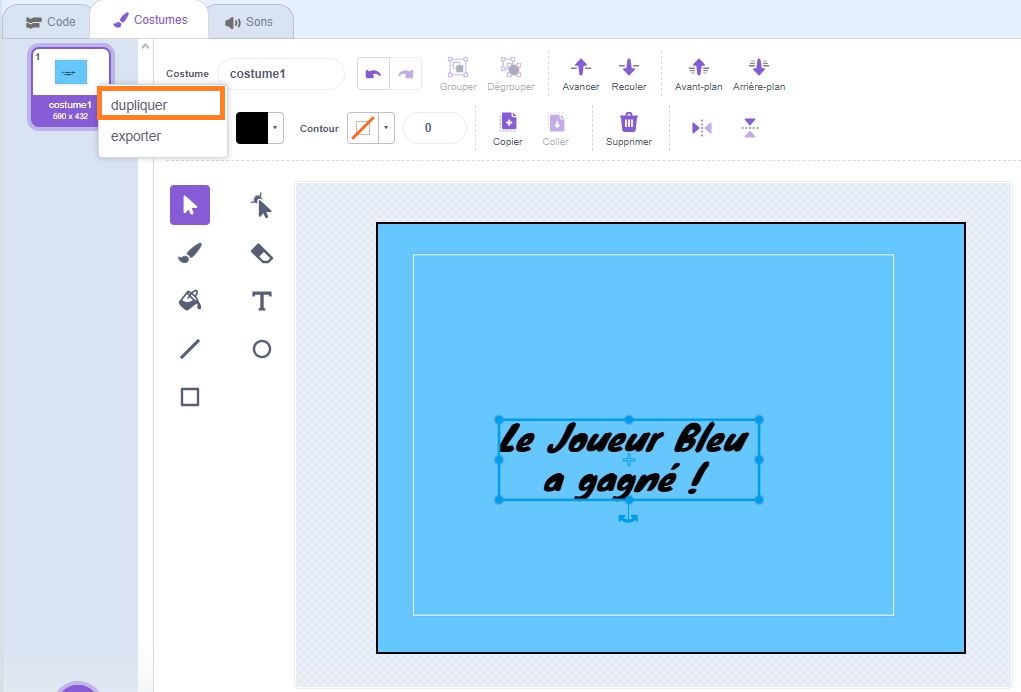Select the Text tool
The width and height of the screenshot is (1021, 692).
pyautogui.click(x=261, y=300)
